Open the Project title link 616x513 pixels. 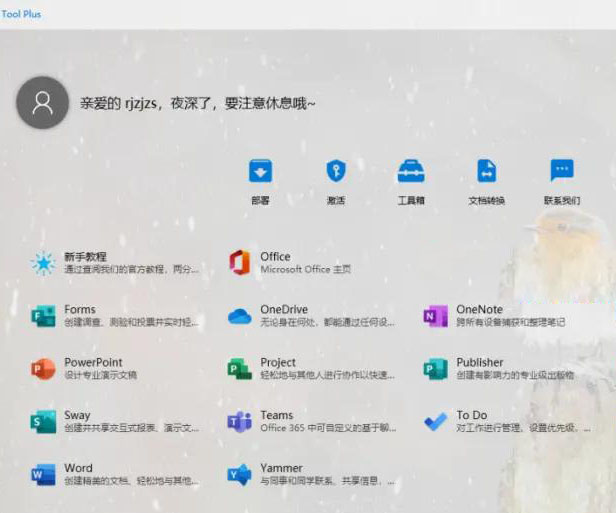coord(278,362)
